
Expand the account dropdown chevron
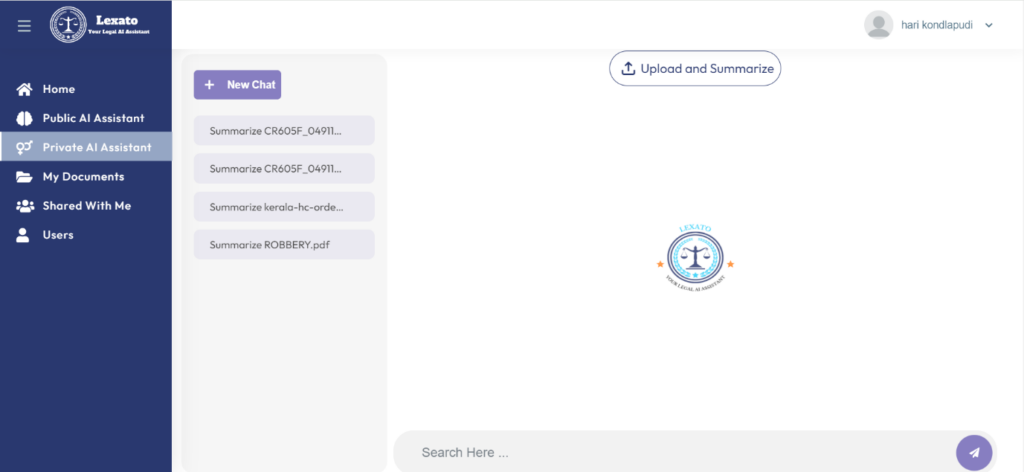tap(989, 25)
